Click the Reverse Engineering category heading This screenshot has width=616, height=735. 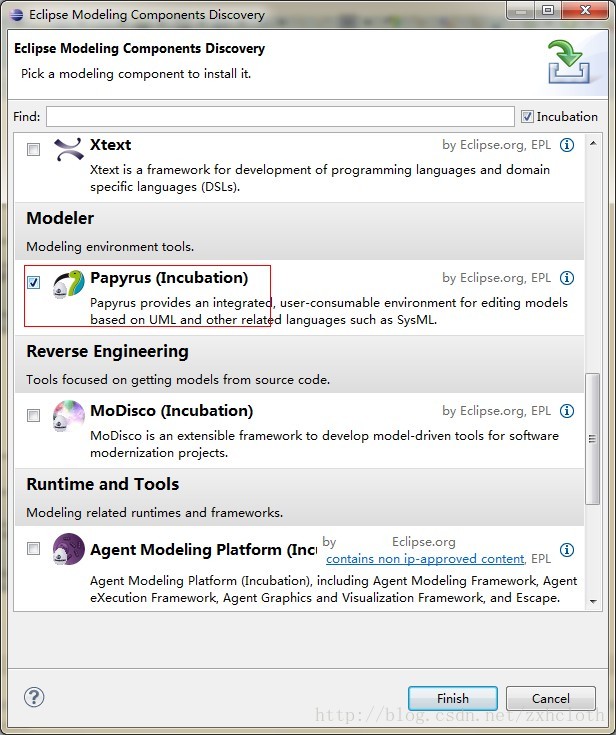click(x=107, y=351)
